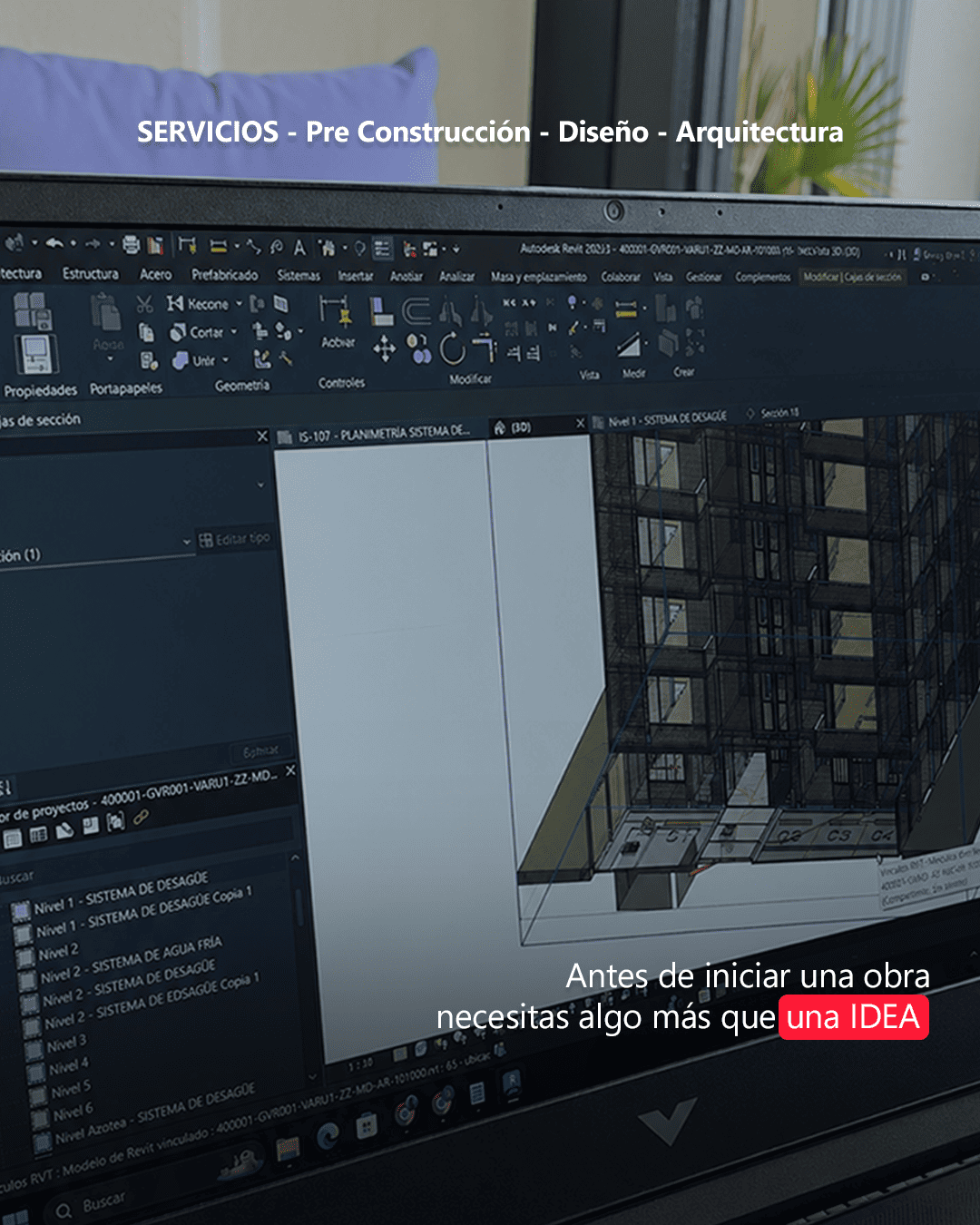Close the Properties palette
The height and width of the screenshot is (1225, 980).
point(262,436)
